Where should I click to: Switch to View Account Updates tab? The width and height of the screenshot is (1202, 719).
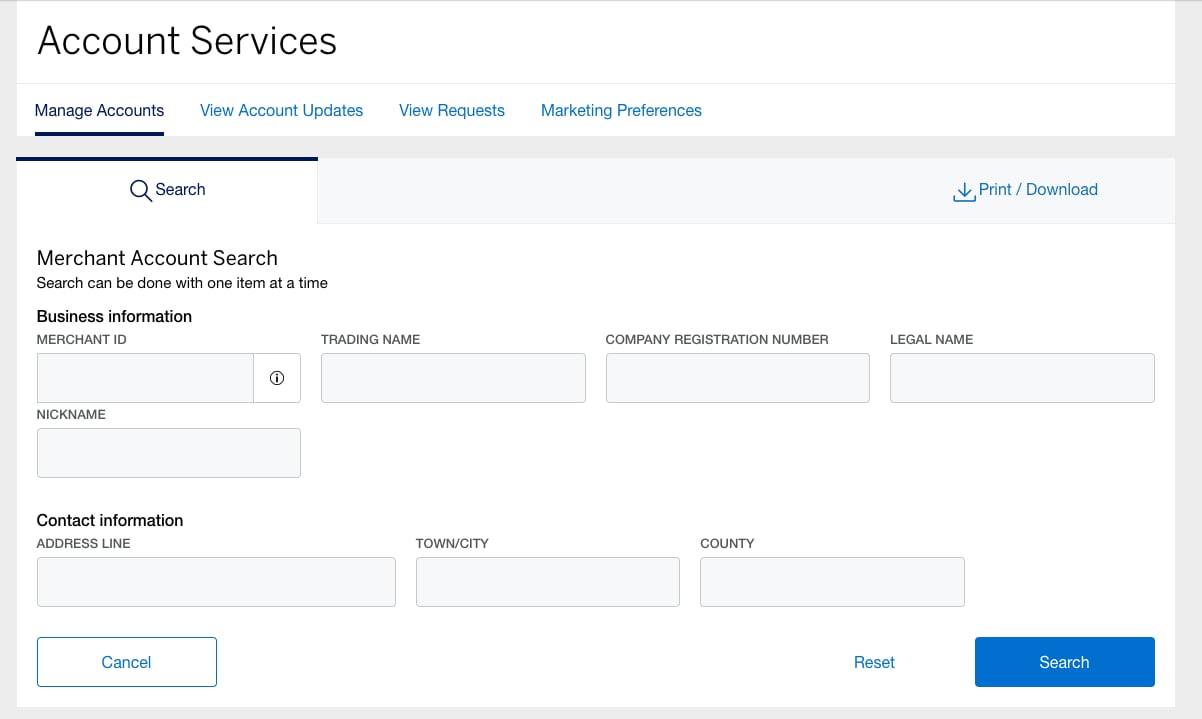tap(281, 111)
